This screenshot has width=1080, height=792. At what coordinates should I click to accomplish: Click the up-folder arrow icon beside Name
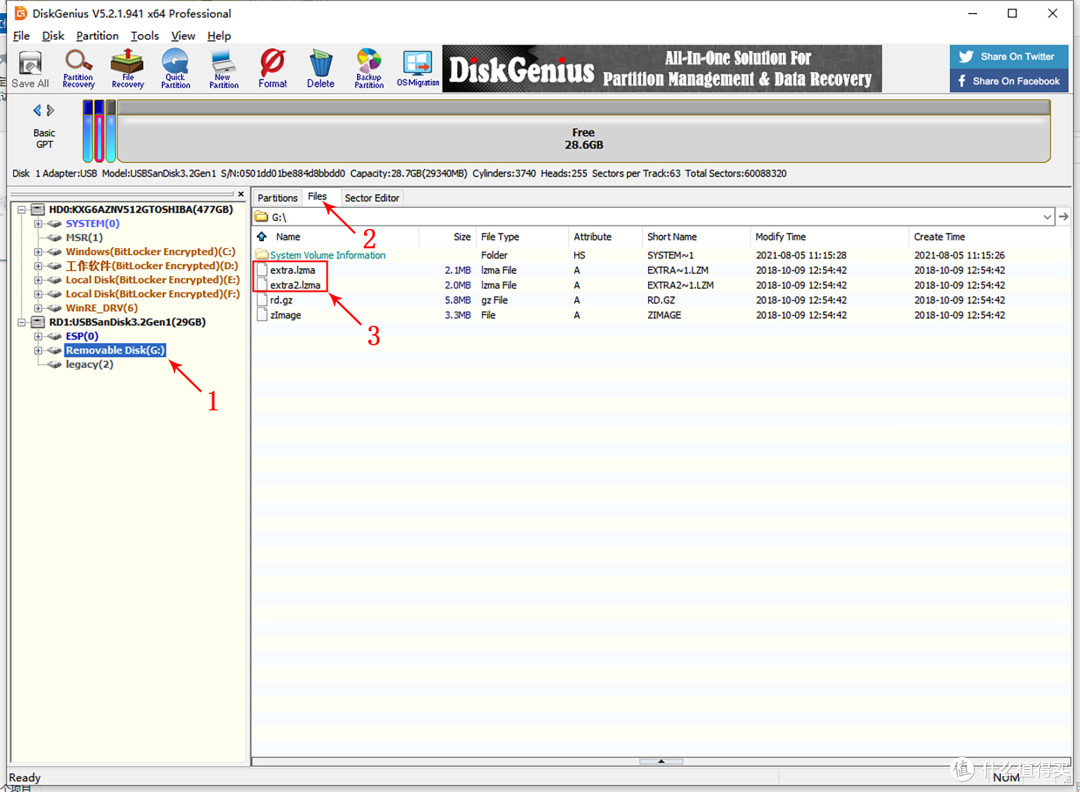click(x=262, y=236)
